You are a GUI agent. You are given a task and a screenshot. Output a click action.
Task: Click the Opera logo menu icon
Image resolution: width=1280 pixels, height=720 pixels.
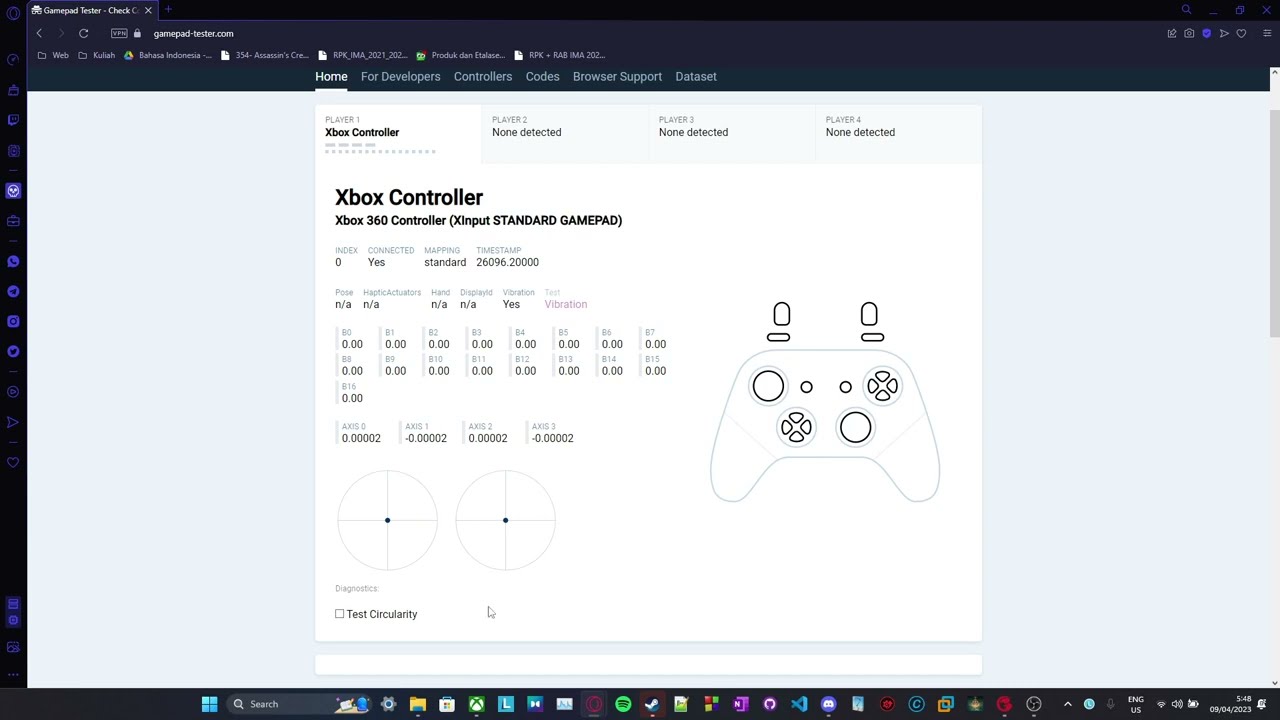[13, 13]
